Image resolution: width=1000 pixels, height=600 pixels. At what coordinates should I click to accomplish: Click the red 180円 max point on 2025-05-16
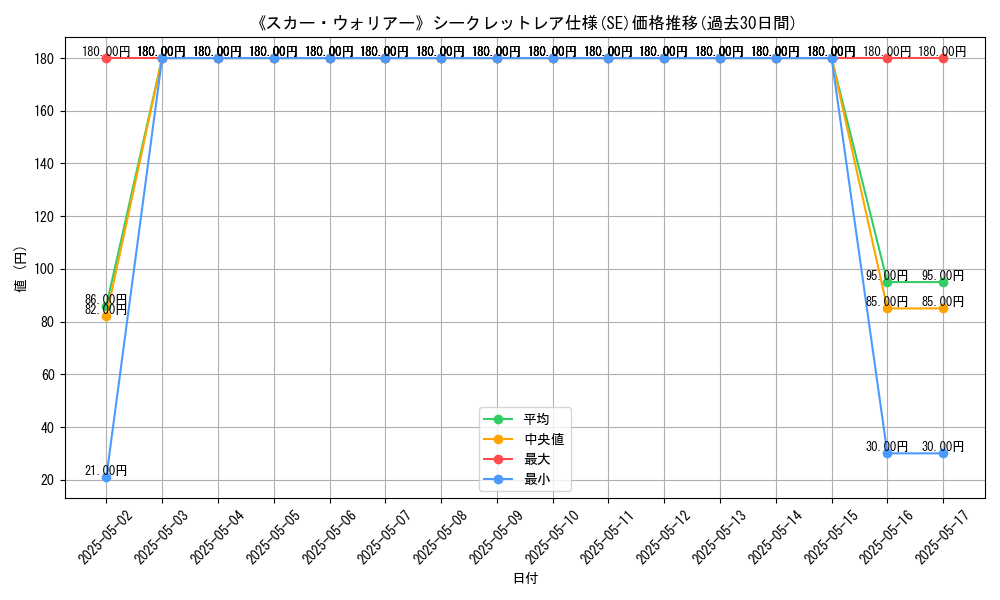coord(887,59)
